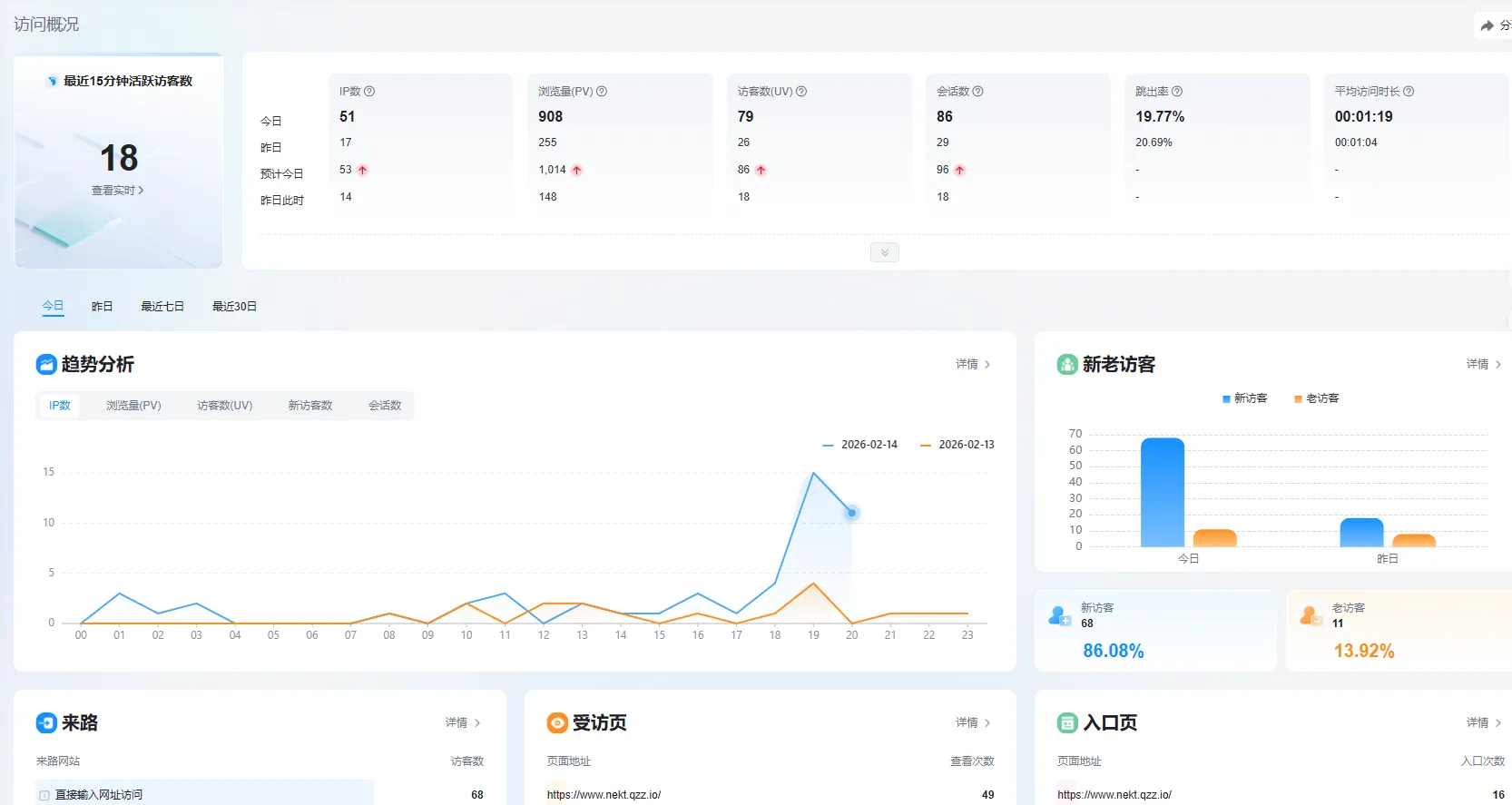Screen dimensions: 1512x805
Task: Click the 趋势分析 chart icon
Action: click(x=46, y=364)
